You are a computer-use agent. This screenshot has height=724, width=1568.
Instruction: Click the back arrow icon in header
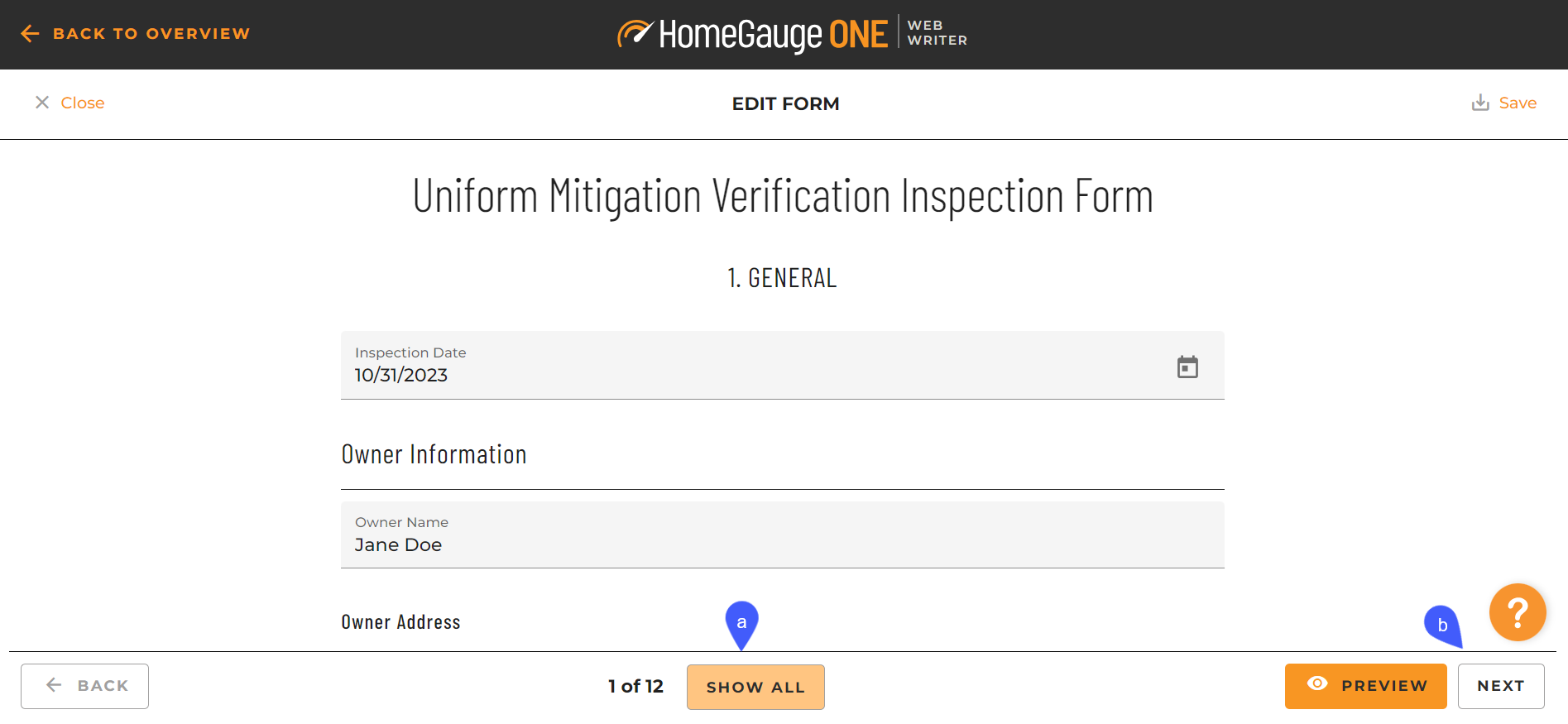click(x=30, y=34)
